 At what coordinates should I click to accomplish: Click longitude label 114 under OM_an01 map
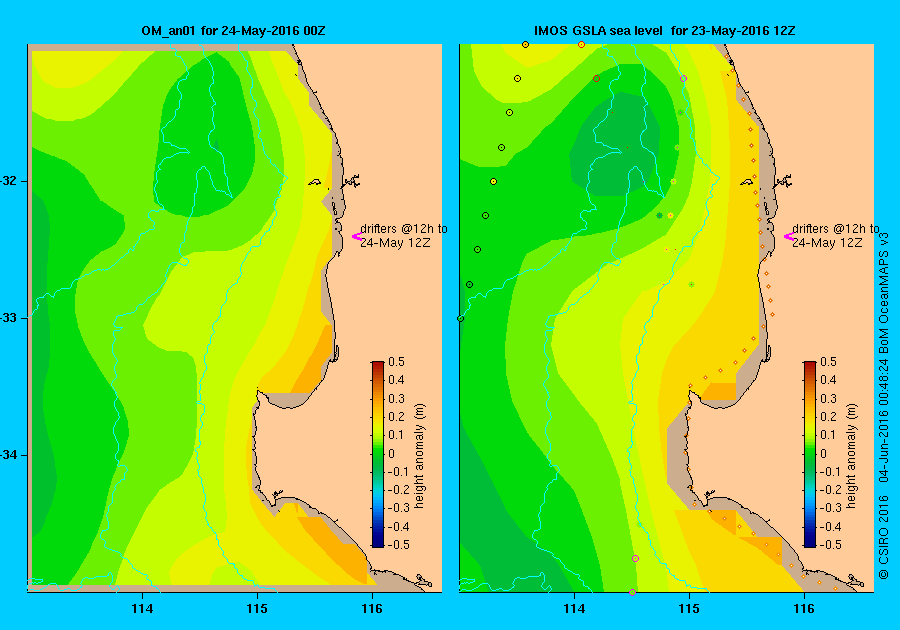click(x=142, y=609)
